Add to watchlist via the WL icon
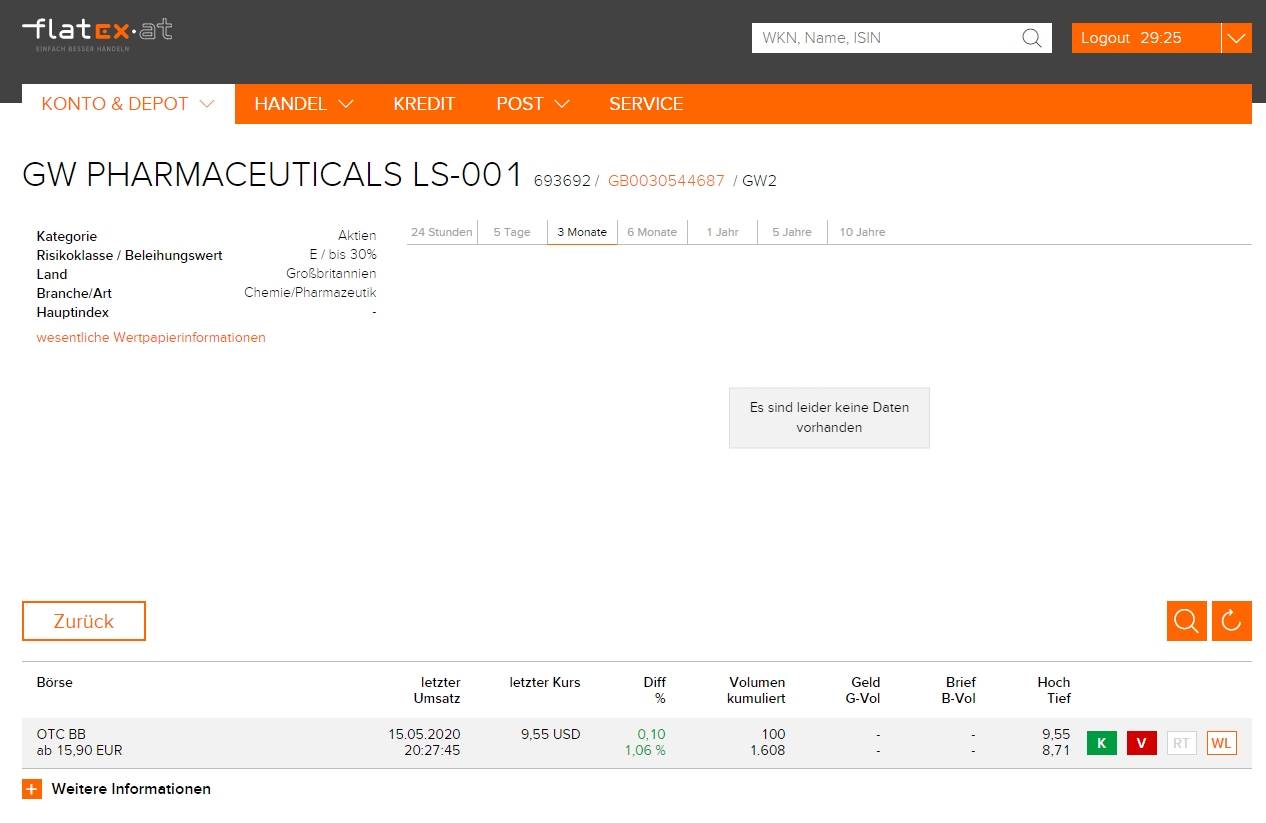The width and height of the screenshot is (1266, 823). pos(1222,743)
